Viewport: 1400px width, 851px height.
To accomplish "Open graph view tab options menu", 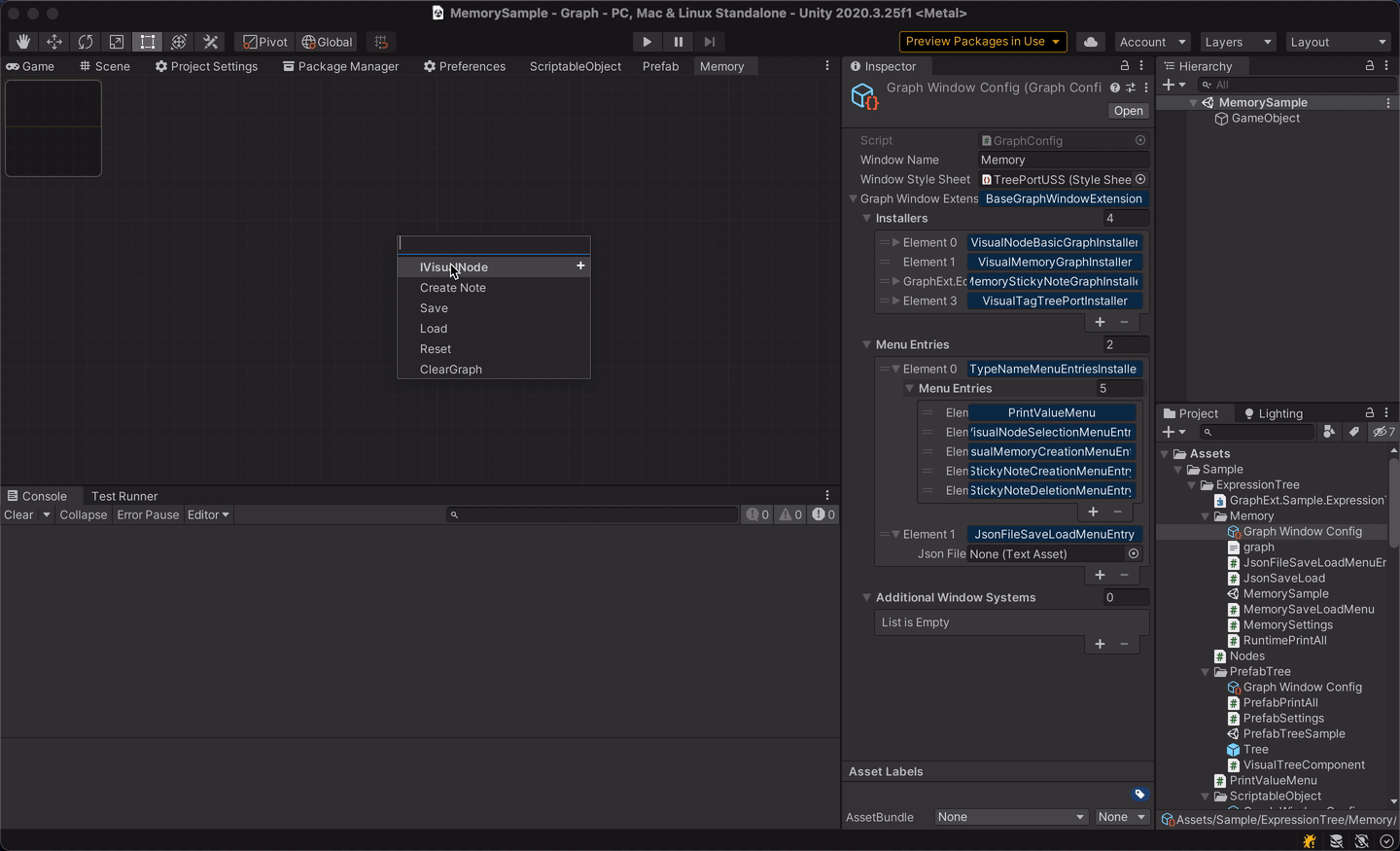I will tap(827, 66).
